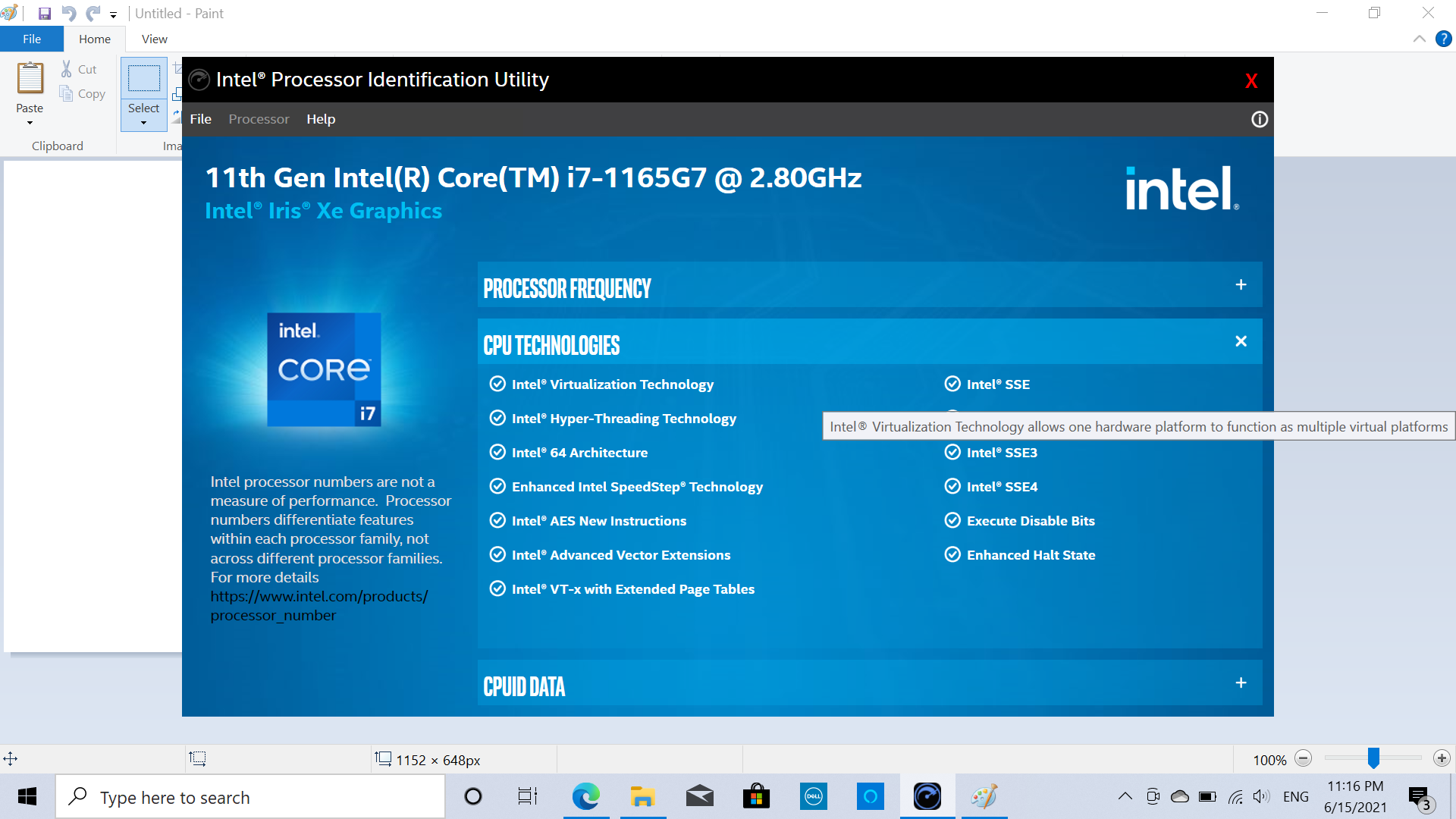
Task: Select the Cut icon in Paint ribbon
Action: (x=79, y=68)
